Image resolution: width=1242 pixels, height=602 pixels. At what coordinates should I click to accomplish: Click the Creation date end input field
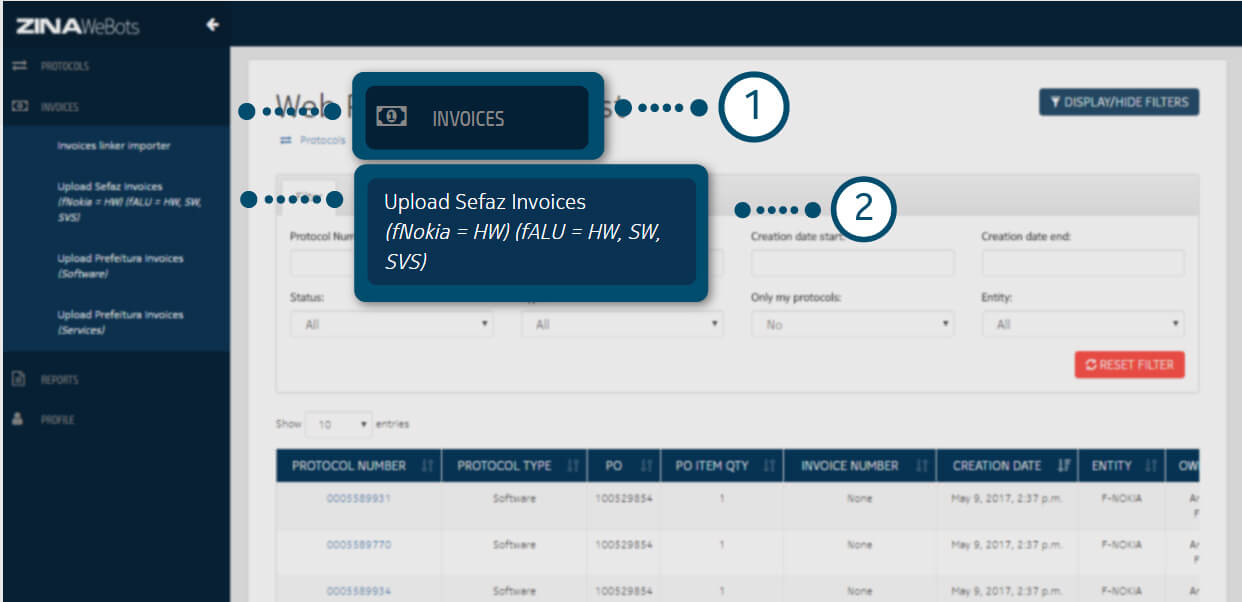click(1083, 263)
